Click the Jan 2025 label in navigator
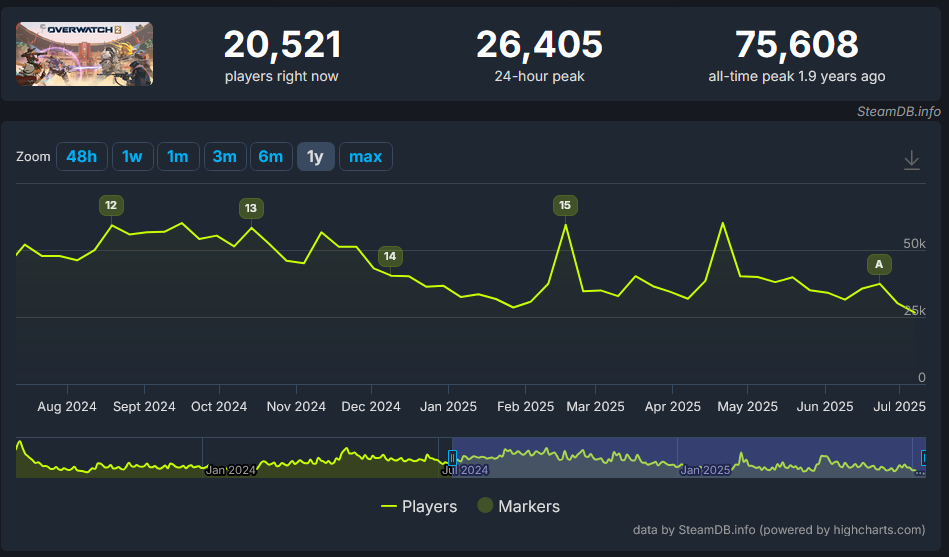Screen dimensions: 949x557 [x=705, y=470]
